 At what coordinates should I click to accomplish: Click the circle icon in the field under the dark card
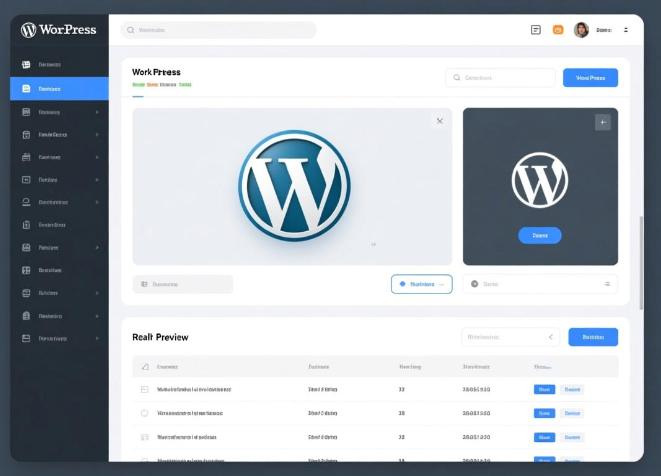pos(474,284)
